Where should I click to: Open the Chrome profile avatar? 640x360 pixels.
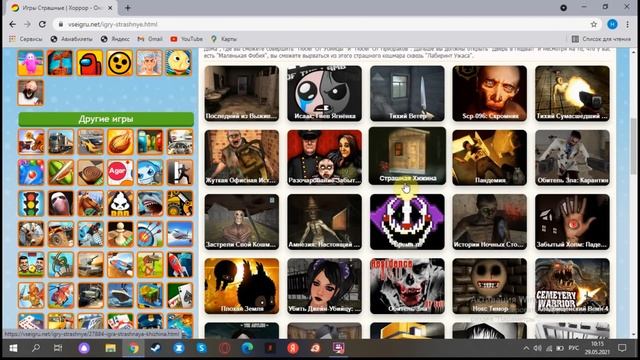tap(612, 24)
